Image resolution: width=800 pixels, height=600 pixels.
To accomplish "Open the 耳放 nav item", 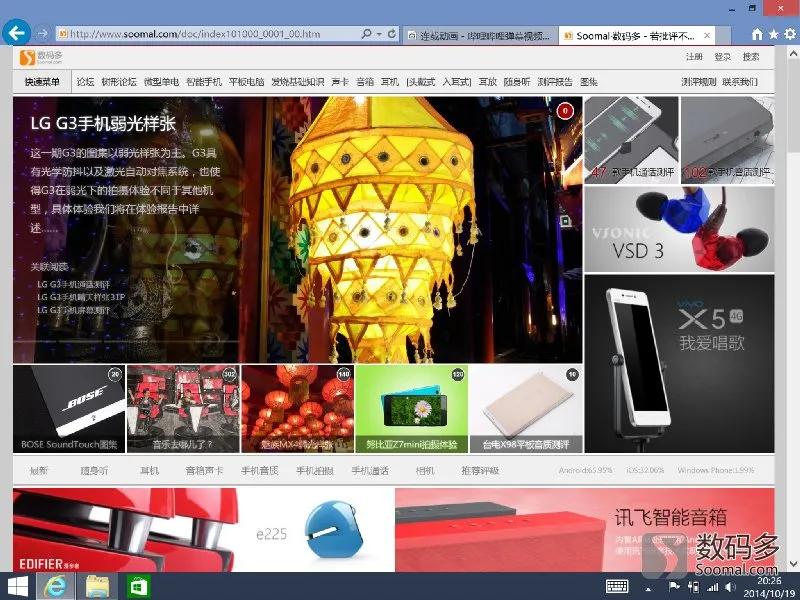I will [x=488, y=82].
